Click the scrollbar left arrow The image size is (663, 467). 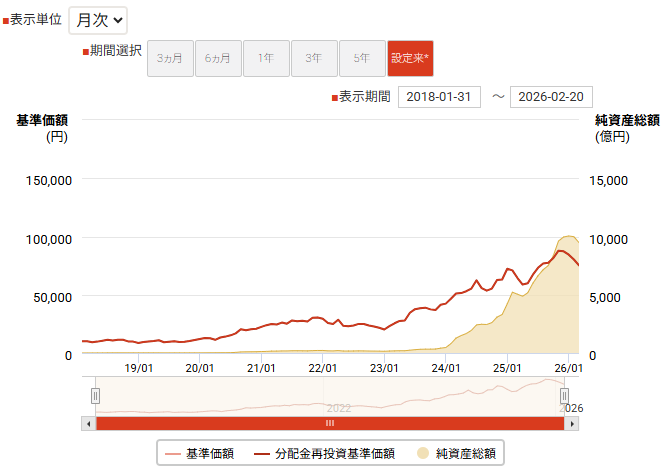tap(90, 424)
